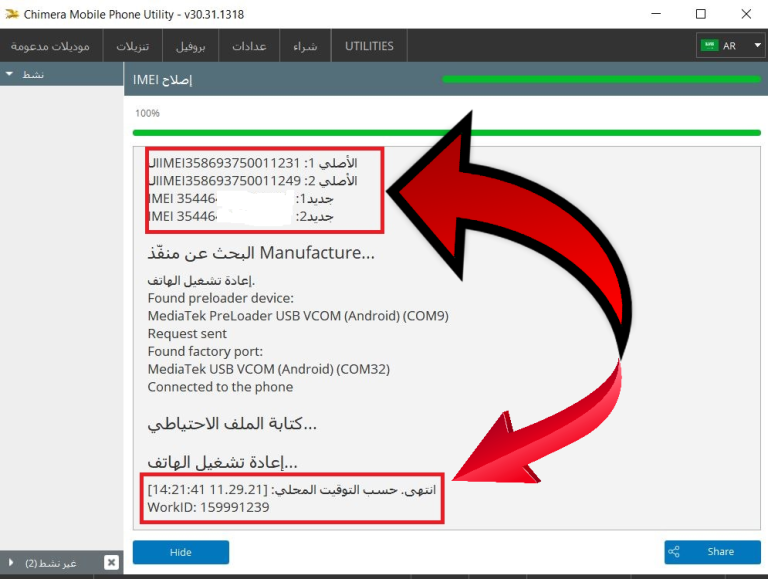This screenshot has width=768, height=579.
Task: Click the Saudi flag language icon
Action: [709, 46]
